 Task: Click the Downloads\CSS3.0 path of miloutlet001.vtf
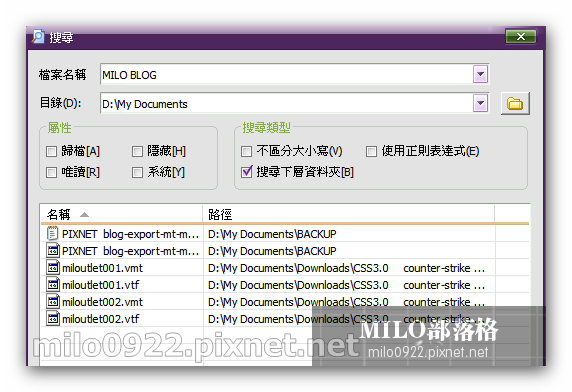tap(347, 285)
